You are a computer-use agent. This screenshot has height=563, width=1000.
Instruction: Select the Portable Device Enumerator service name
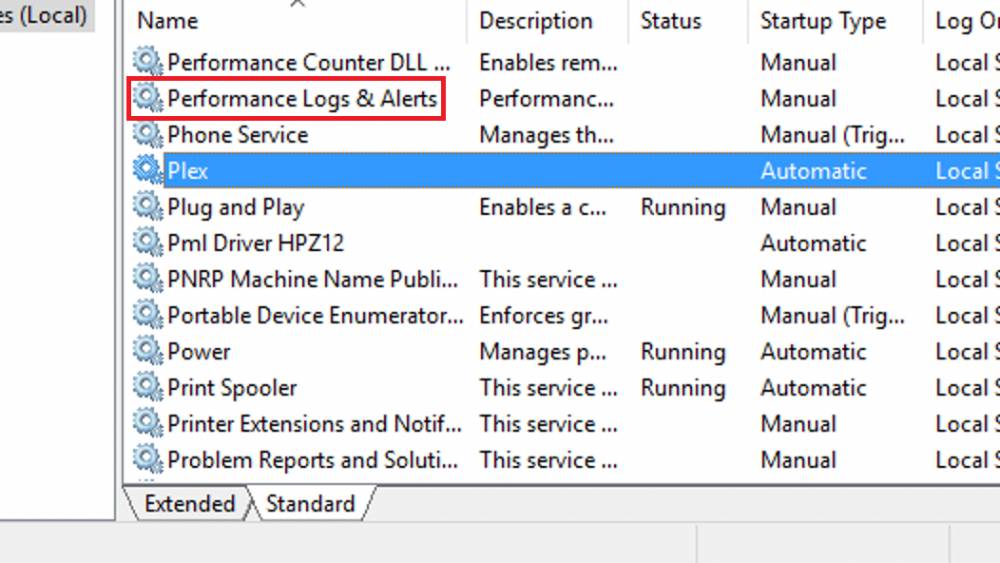316,316
